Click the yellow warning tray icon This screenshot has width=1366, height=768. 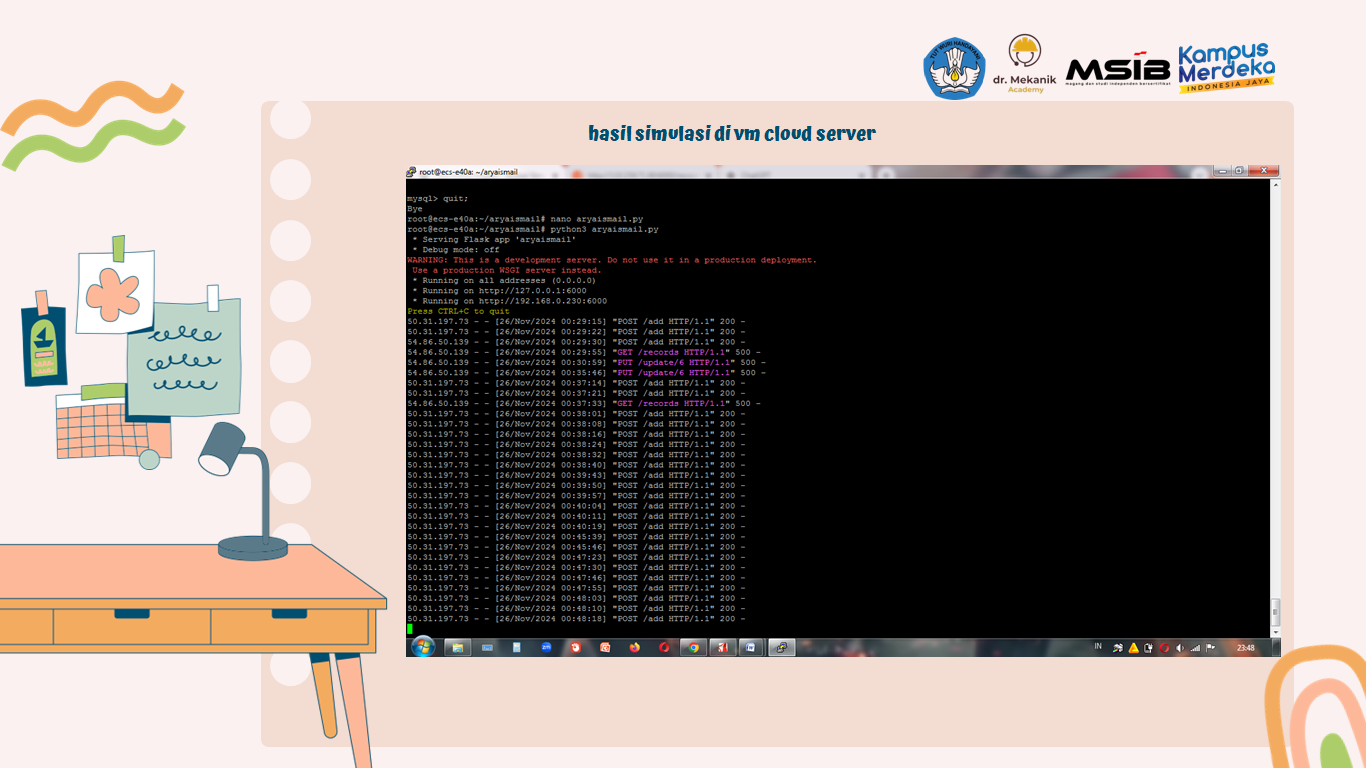[x=1134, y=648]
